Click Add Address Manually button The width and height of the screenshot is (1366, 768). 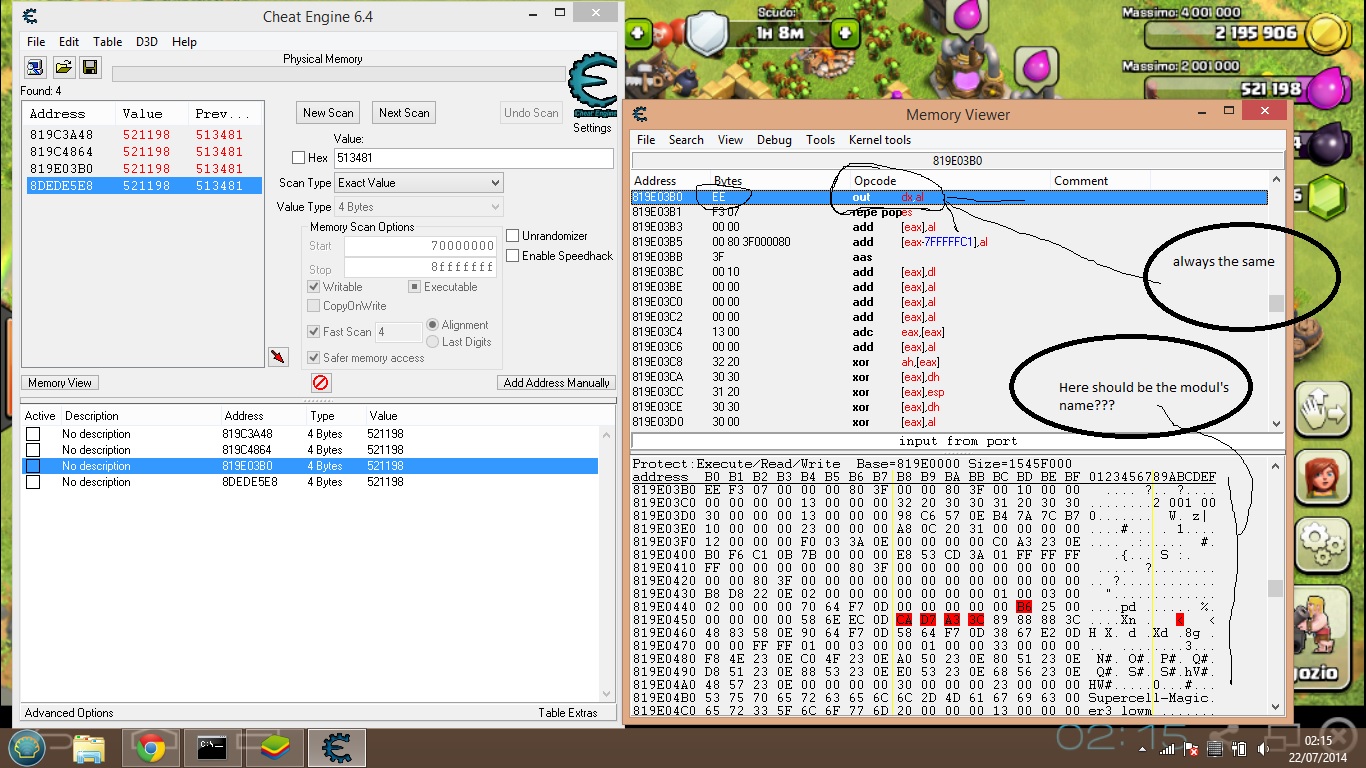click(556, 383)
